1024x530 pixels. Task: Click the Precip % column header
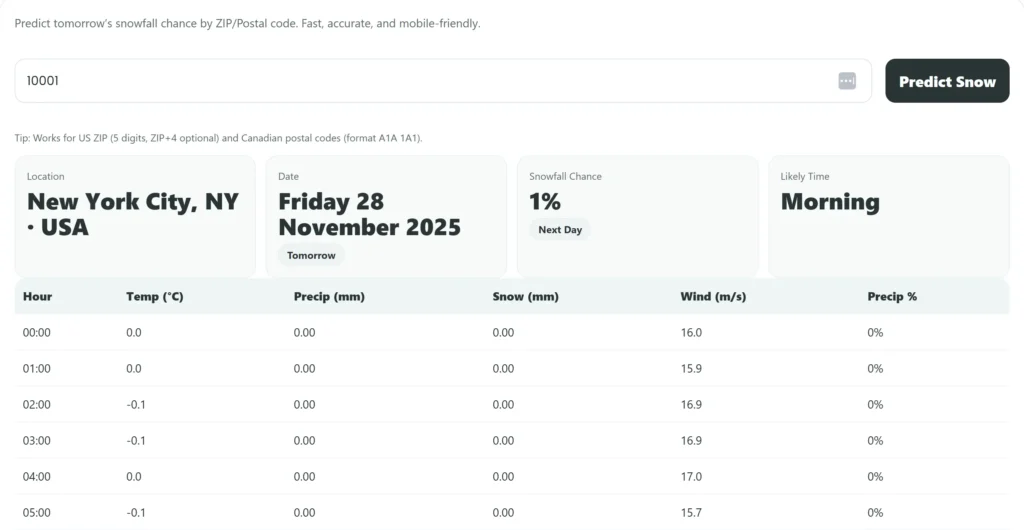tap(892, 297)
